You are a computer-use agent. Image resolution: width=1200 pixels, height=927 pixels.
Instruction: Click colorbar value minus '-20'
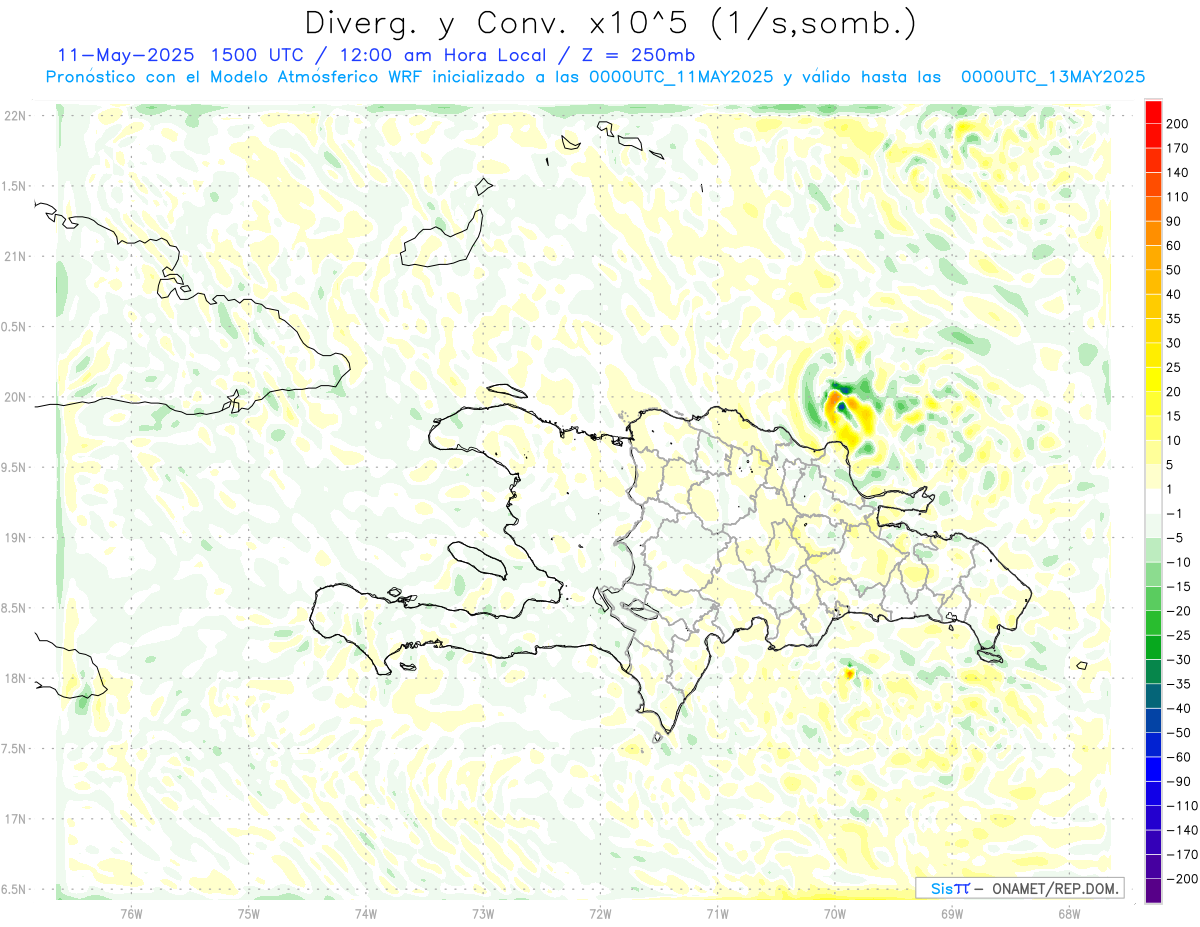[x=1178, y=611]
